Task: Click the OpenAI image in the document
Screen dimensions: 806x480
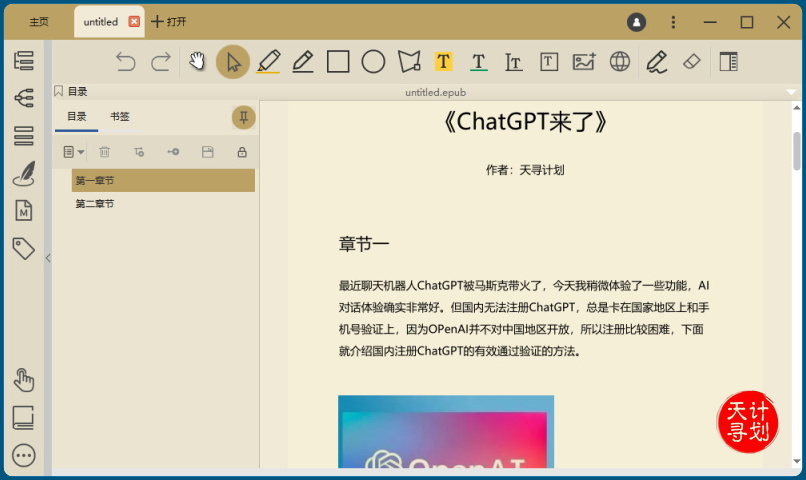Action: [446, 432]
